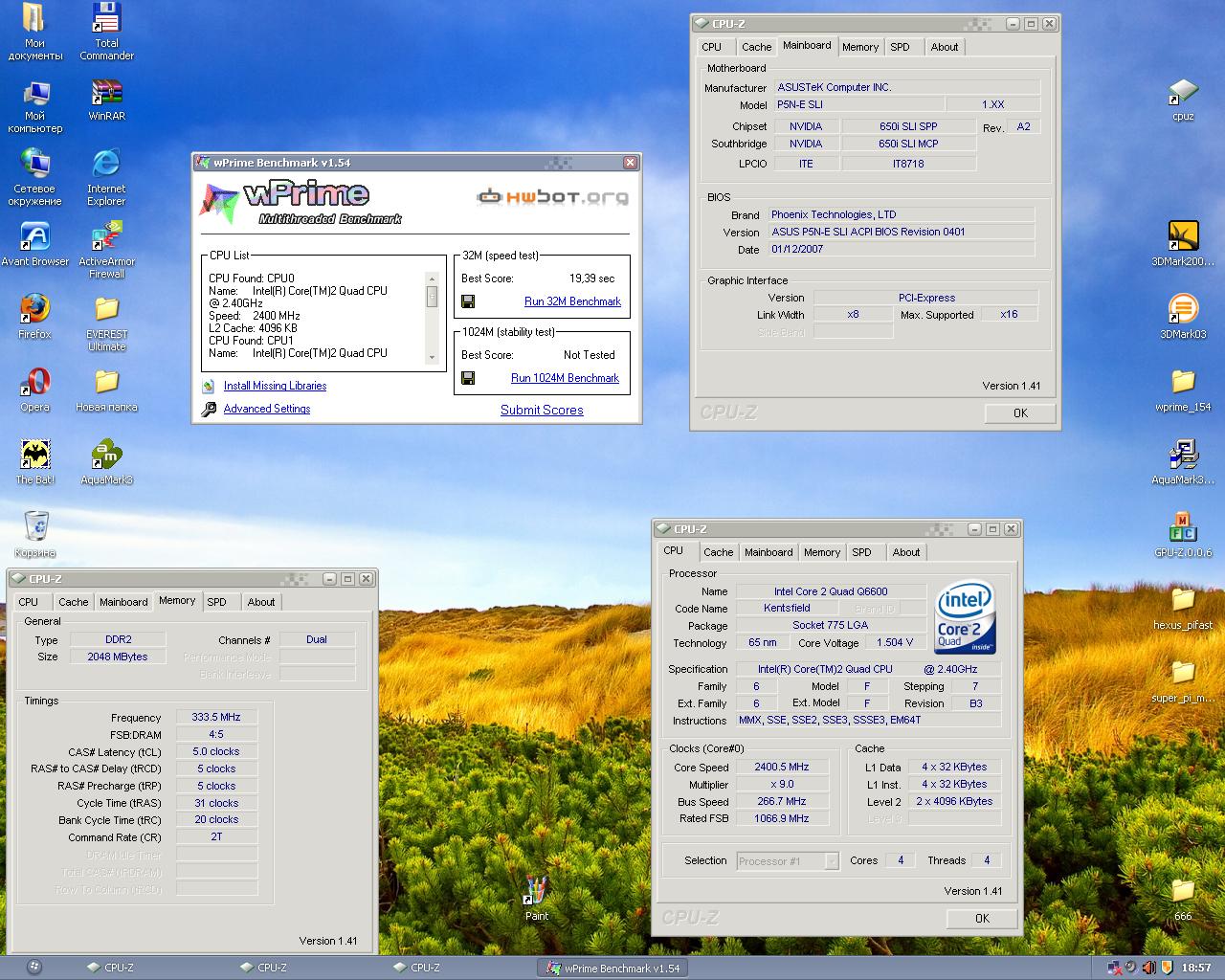Screen dimensions: 1225x980
Task: Activate wPrime Benchmark v1.54 taskbar button
Action: pos(612,968)
